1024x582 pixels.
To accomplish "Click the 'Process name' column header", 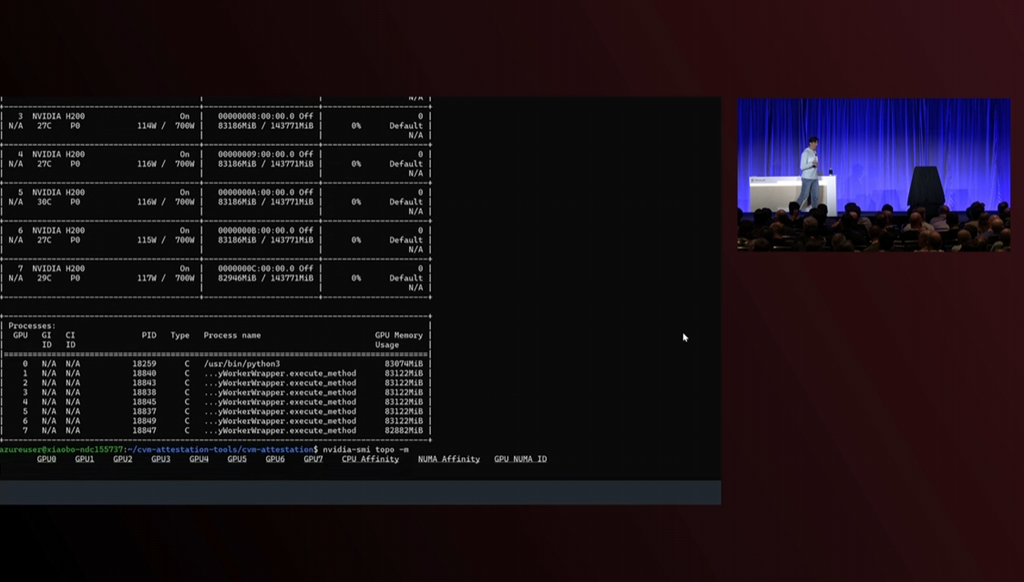I will point(232,335).
